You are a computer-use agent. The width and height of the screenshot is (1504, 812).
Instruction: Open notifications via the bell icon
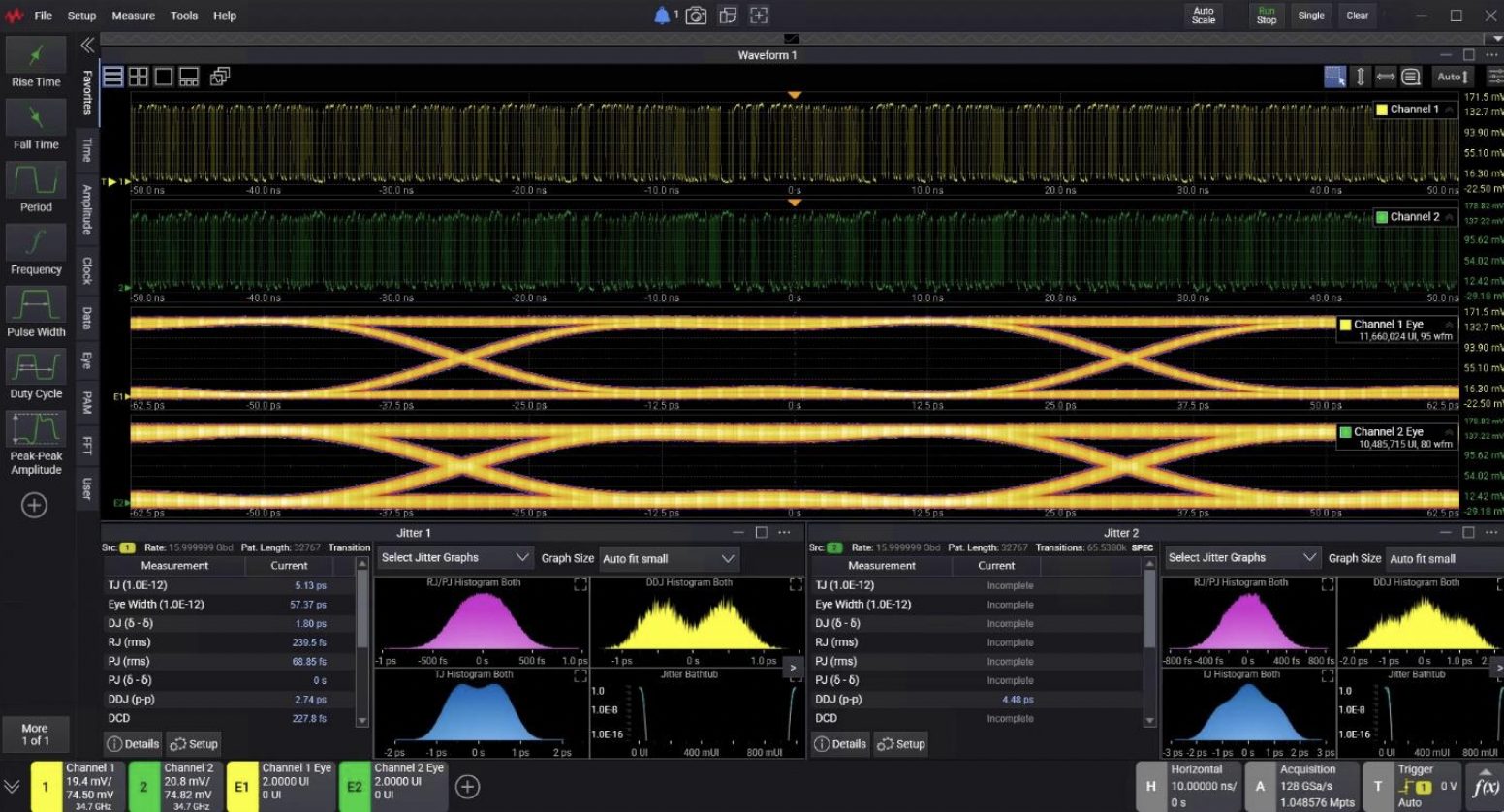pos(662,16)
